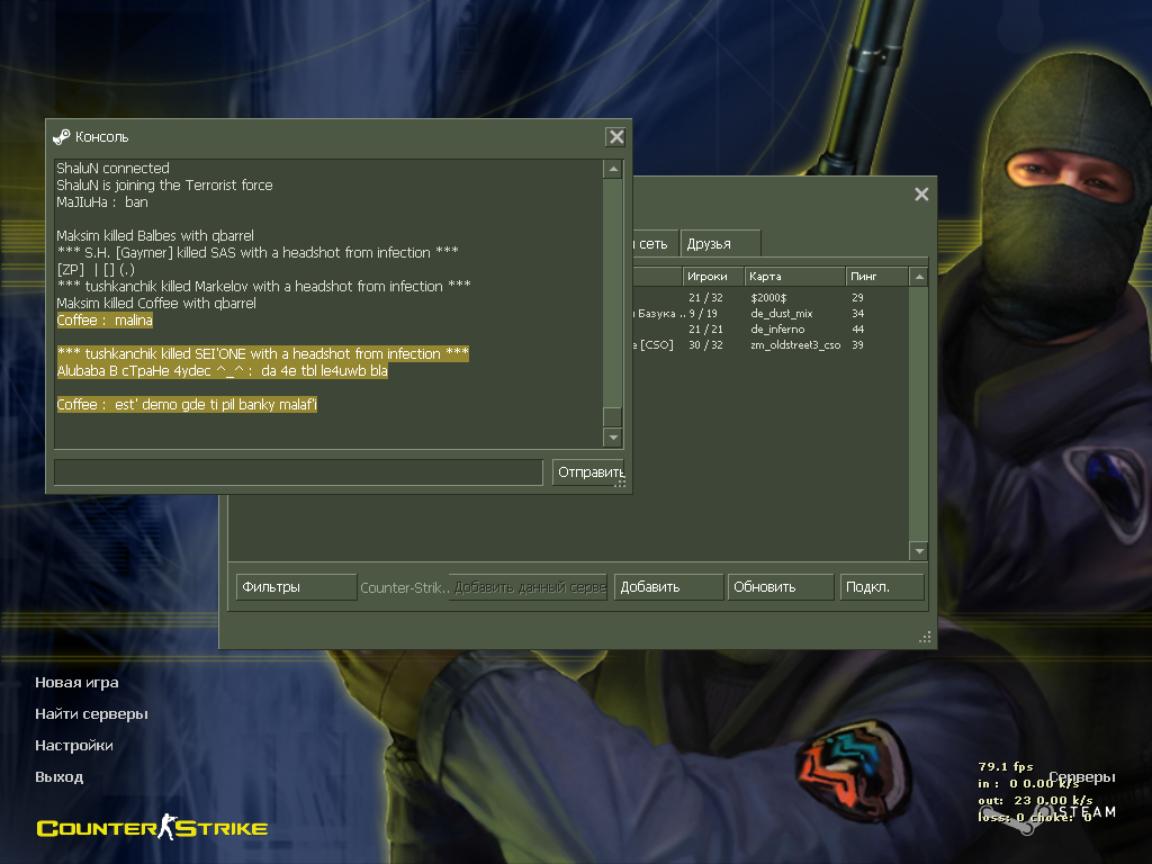The image size is (1152, 864).
Task: Click the console window resize grip
Action: (620, 483)
